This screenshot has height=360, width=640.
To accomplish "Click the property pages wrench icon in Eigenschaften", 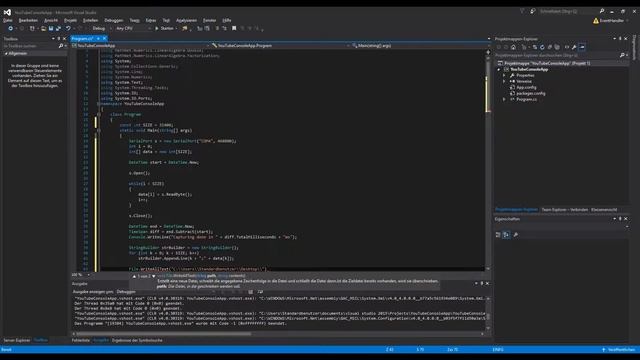I will point(516,235).
